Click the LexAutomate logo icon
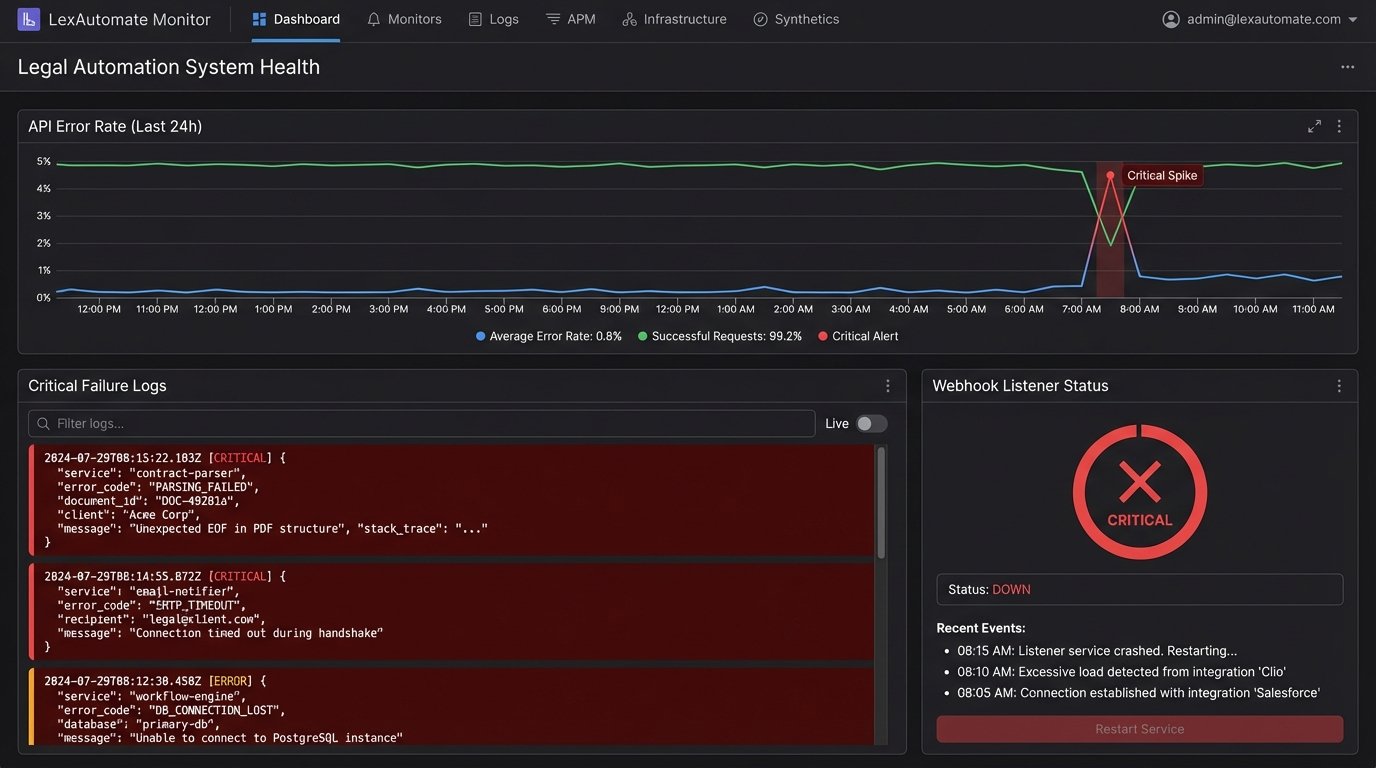1376x768 pixels. coord(27,18)
